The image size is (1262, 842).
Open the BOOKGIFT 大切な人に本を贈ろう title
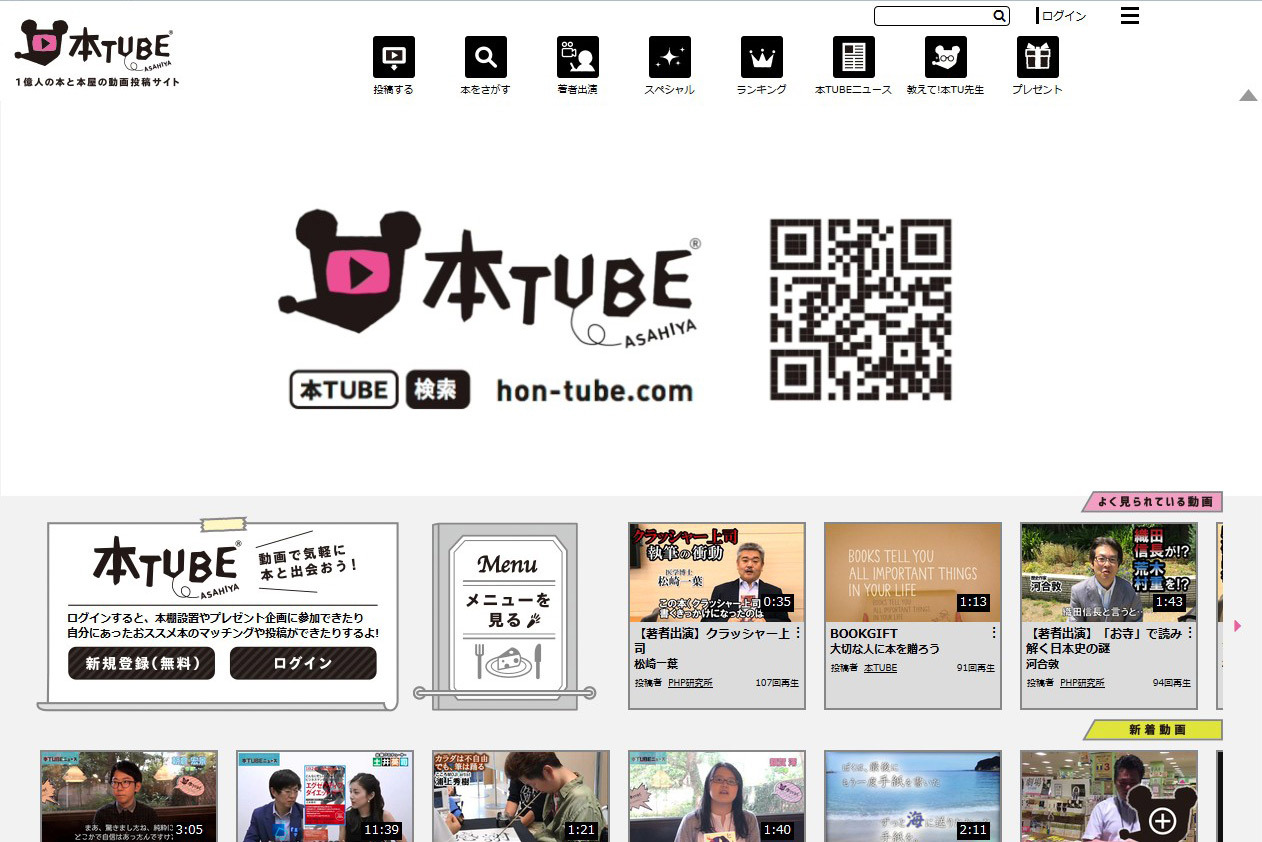click(885, 641)
